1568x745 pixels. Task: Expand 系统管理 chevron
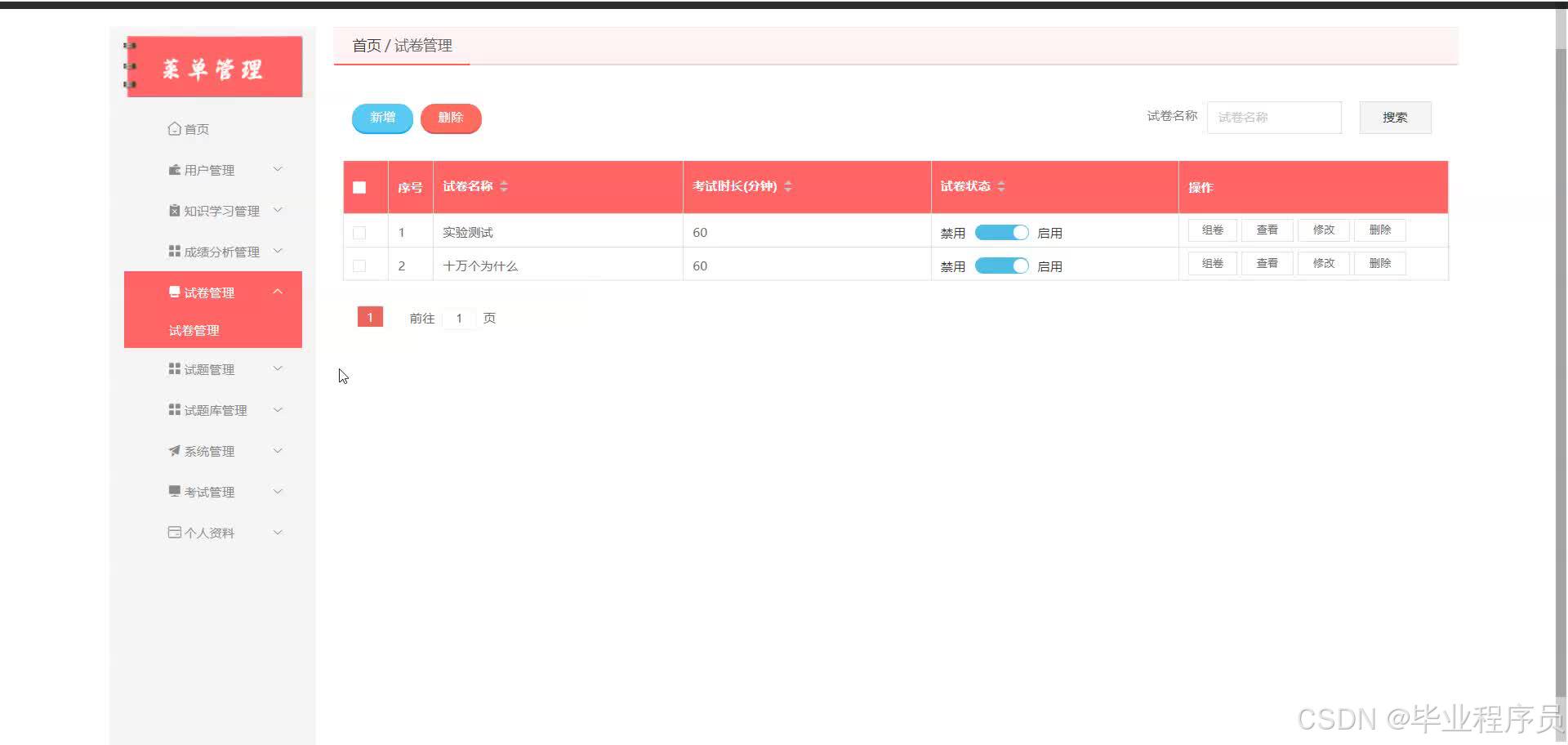point(278,450)
